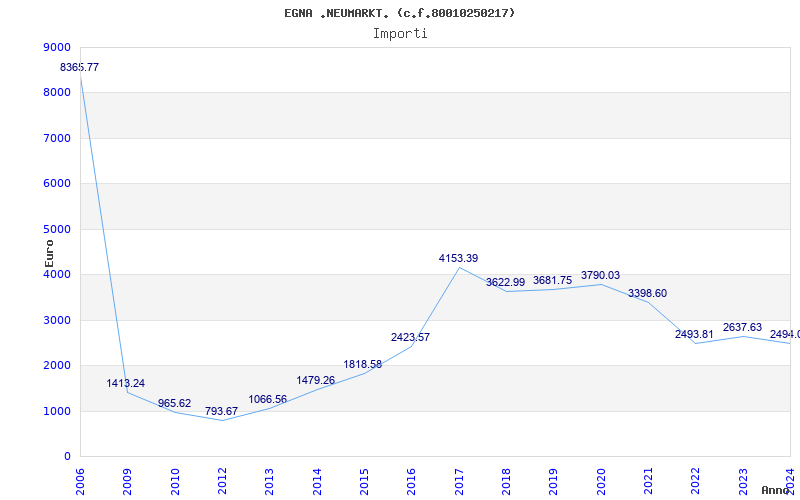Click the 1413.24 data point label
Image resolution: width=800 pixels, height=500 pixels.
click(126, 383)
